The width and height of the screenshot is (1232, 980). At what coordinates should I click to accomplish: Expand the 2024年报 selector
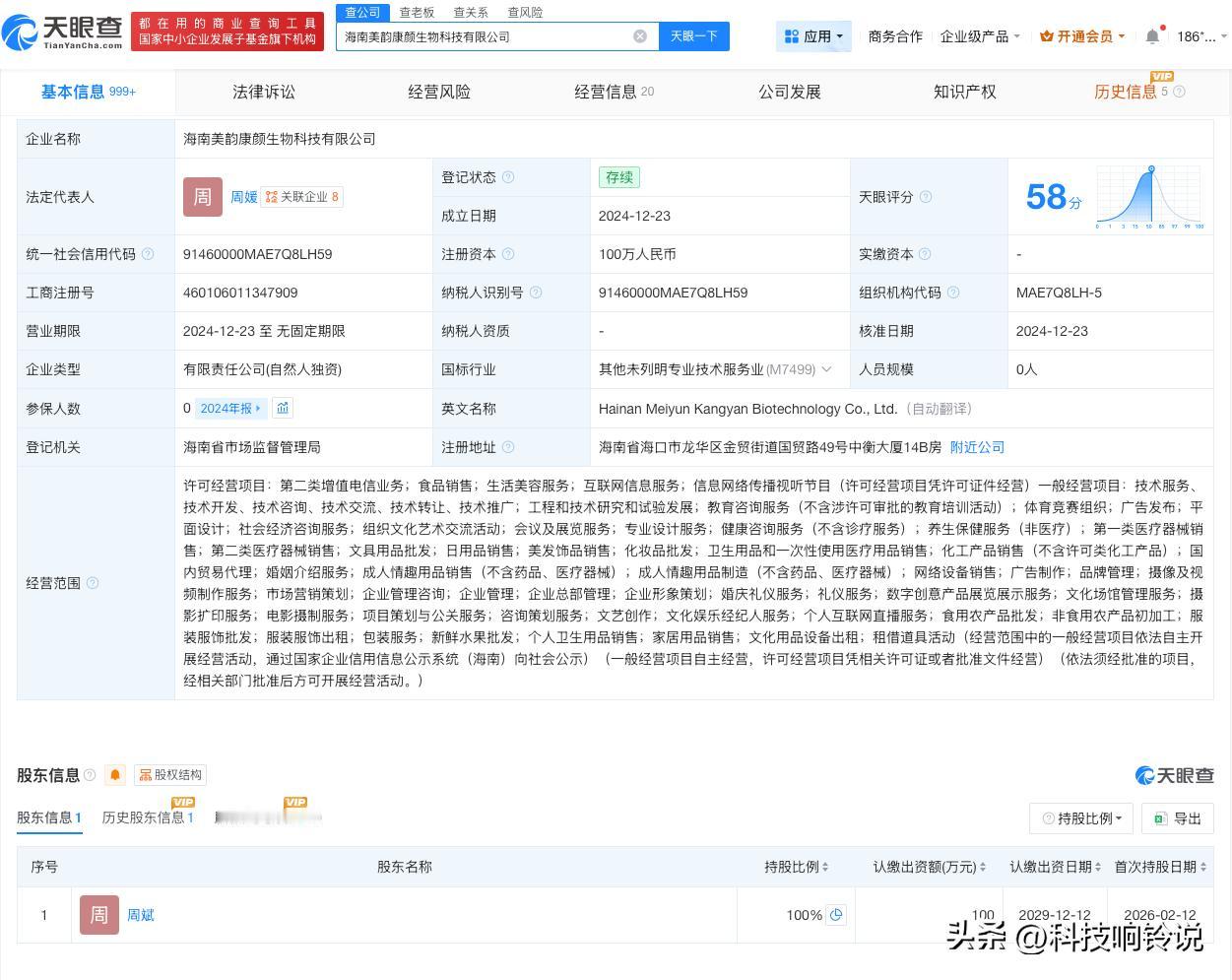231,408
